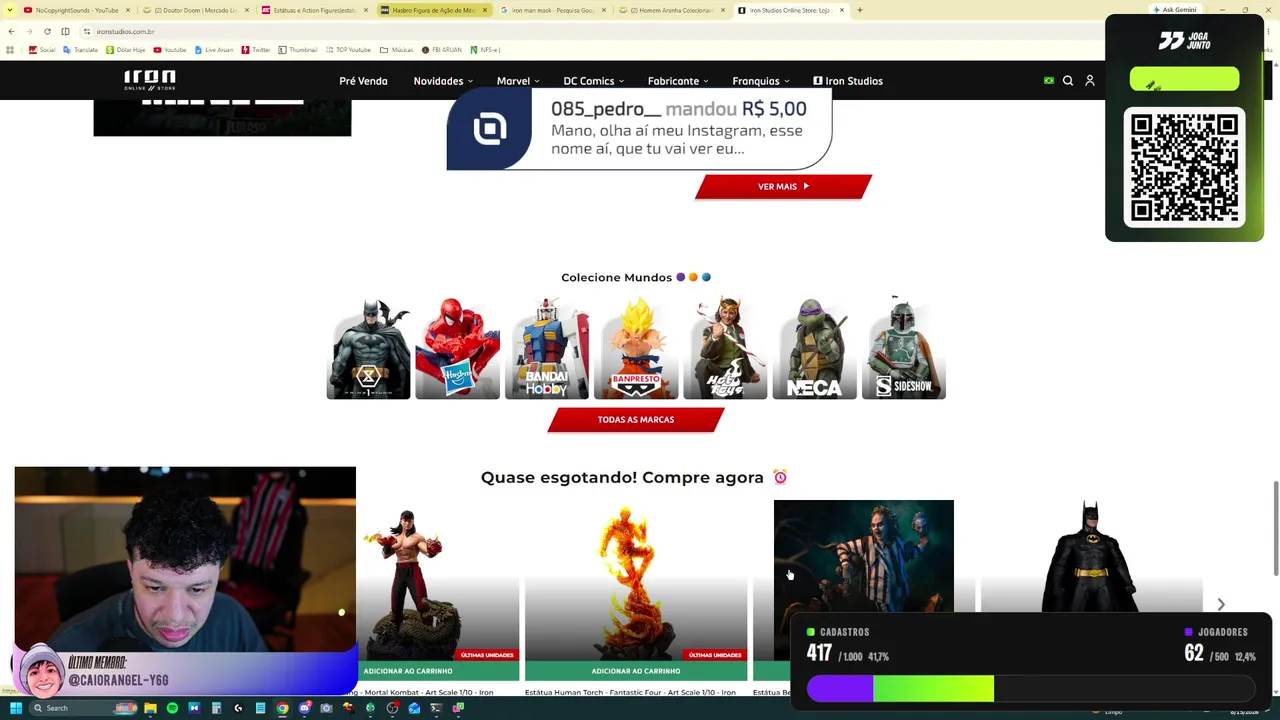
Task: Open the Terminal icon in the taskbar
Action: pos(436,708)
